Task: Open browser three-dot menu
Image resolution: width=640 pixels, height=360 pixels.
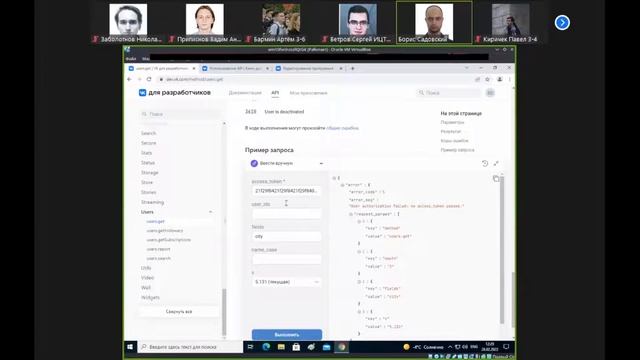Action: pyautogui.click(x=509, y=79)
